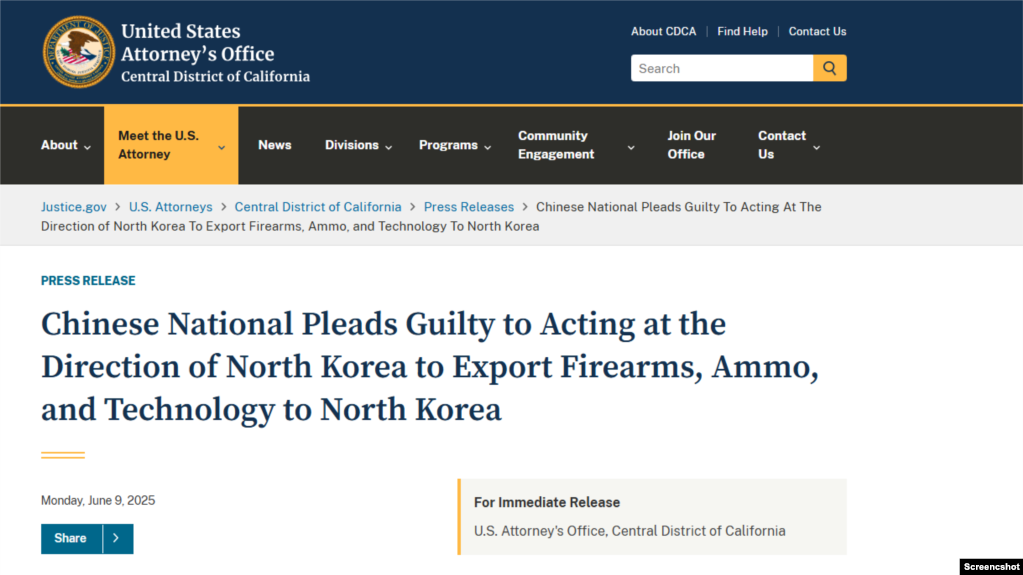Expand the Programs dropdown menu
The height and width of the screenshot is (575, 1023).
(455, 145)
